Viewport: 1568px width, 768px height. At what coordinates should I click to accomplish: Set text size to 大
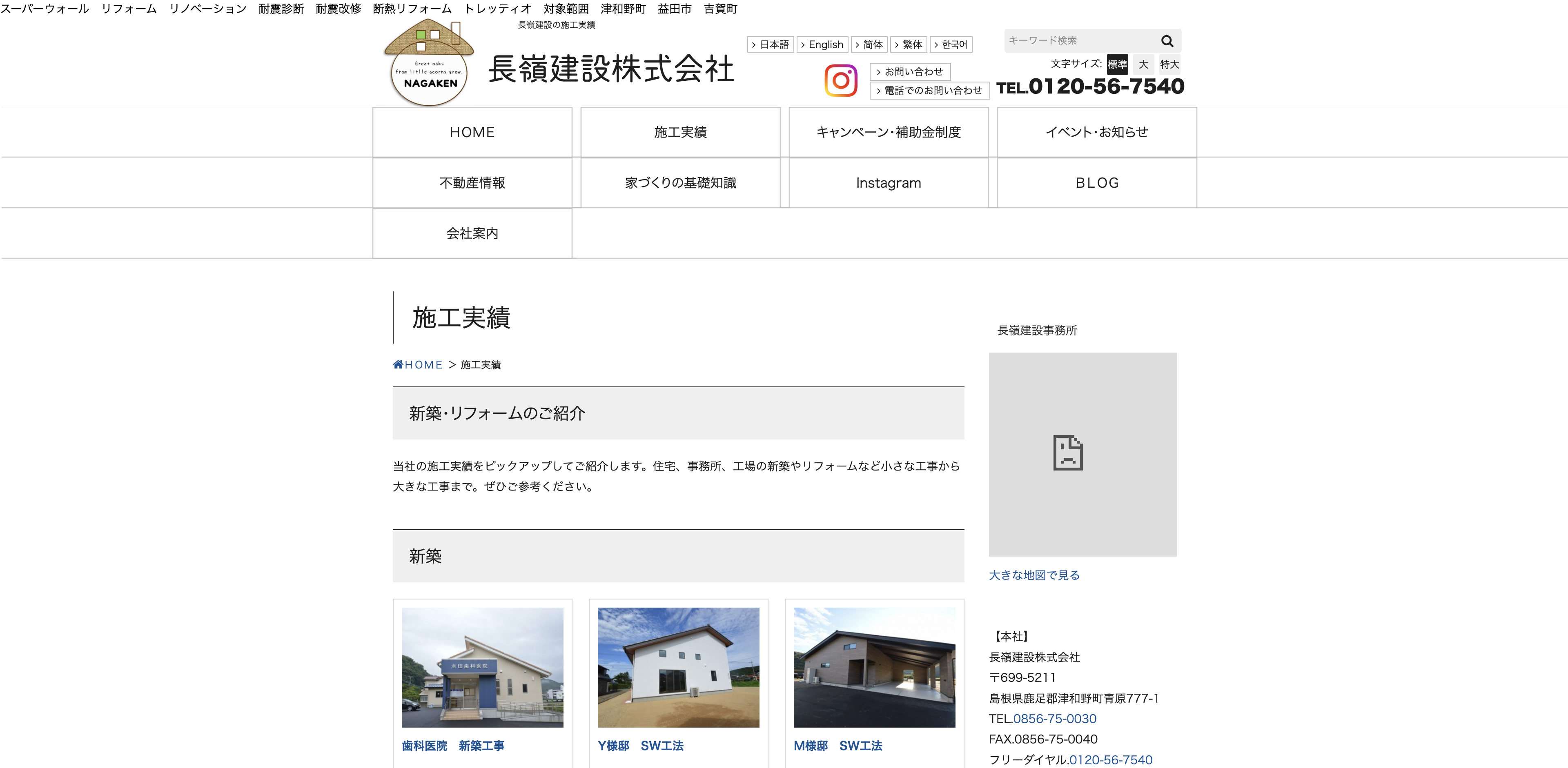click(x=1143, y=64)
